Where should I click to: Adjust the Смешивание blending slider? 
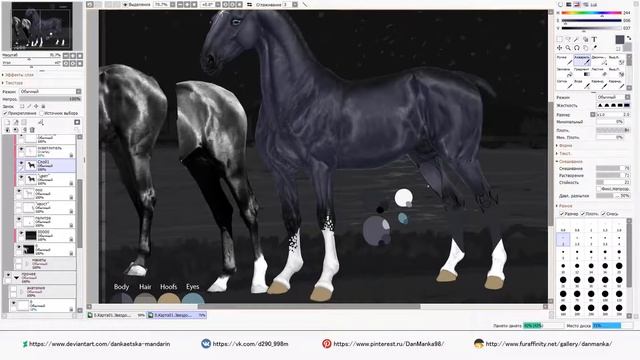click(x=613, y=168)
